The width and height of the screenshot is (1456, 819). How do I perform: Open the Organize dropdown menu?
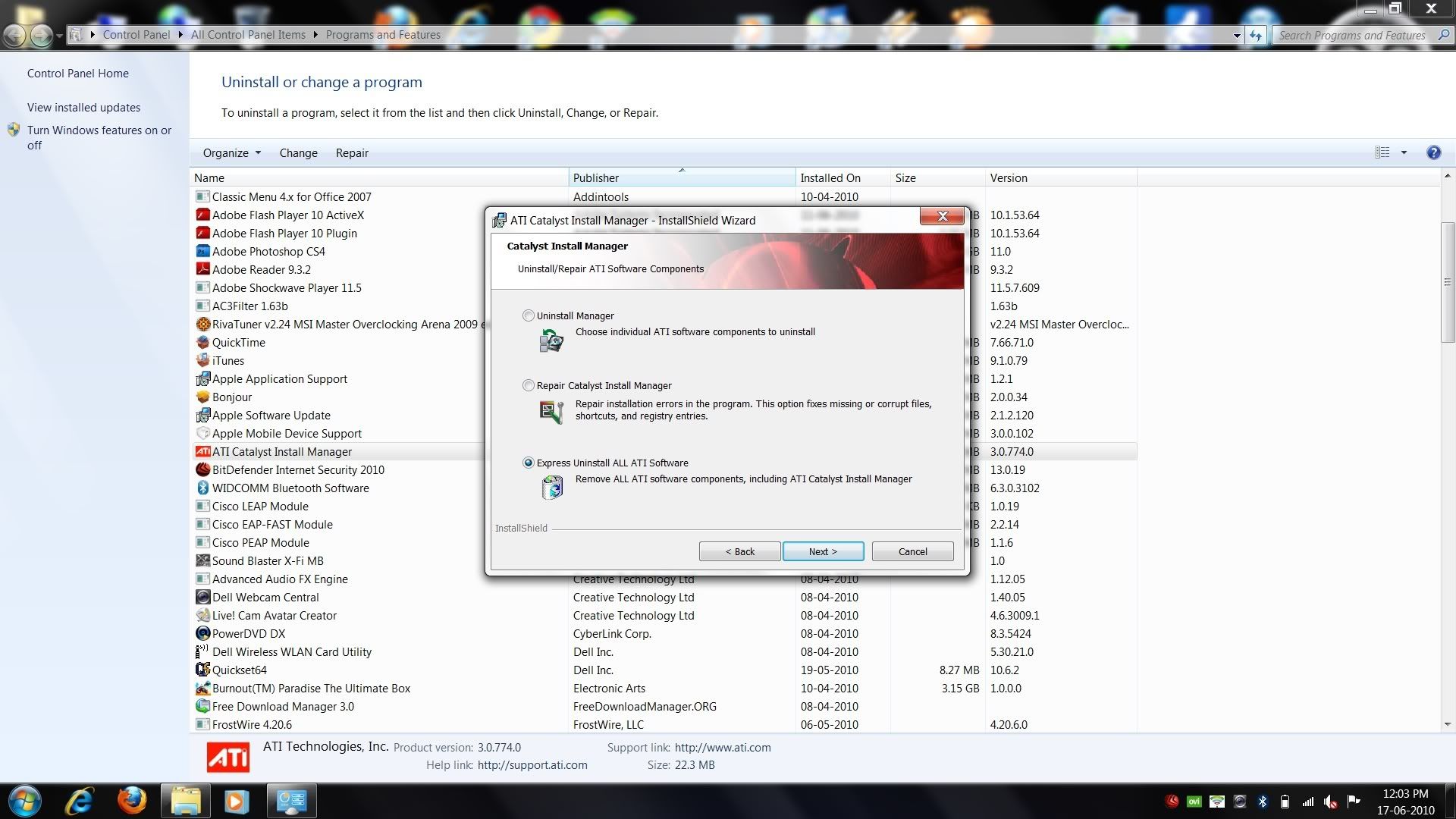point(231,152)
